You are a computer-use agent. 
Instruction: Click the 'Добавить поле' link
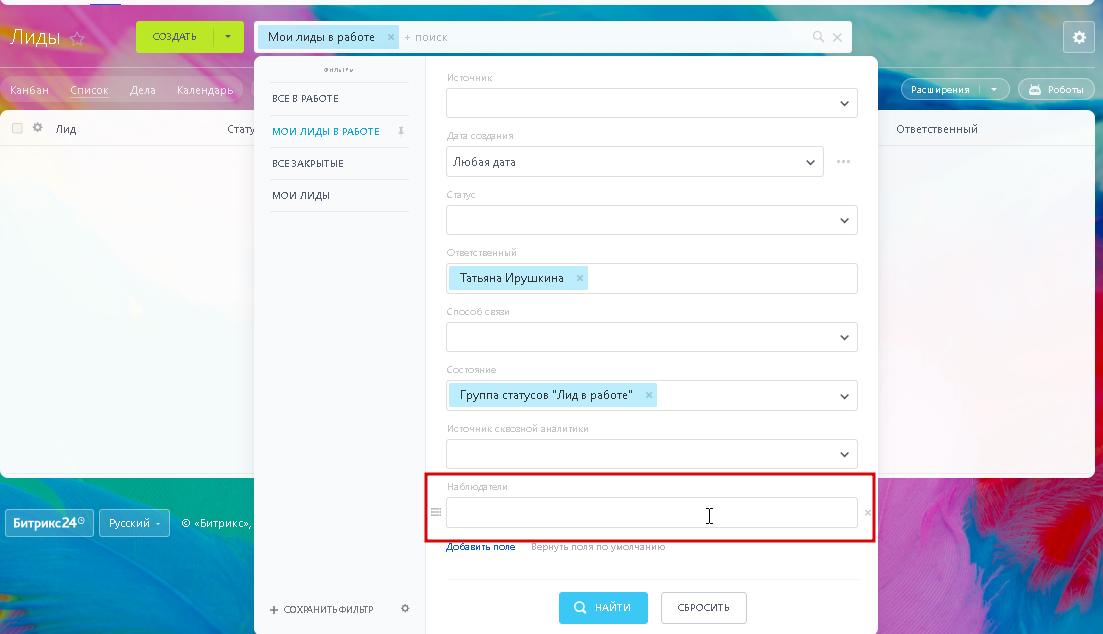point(480,547)
